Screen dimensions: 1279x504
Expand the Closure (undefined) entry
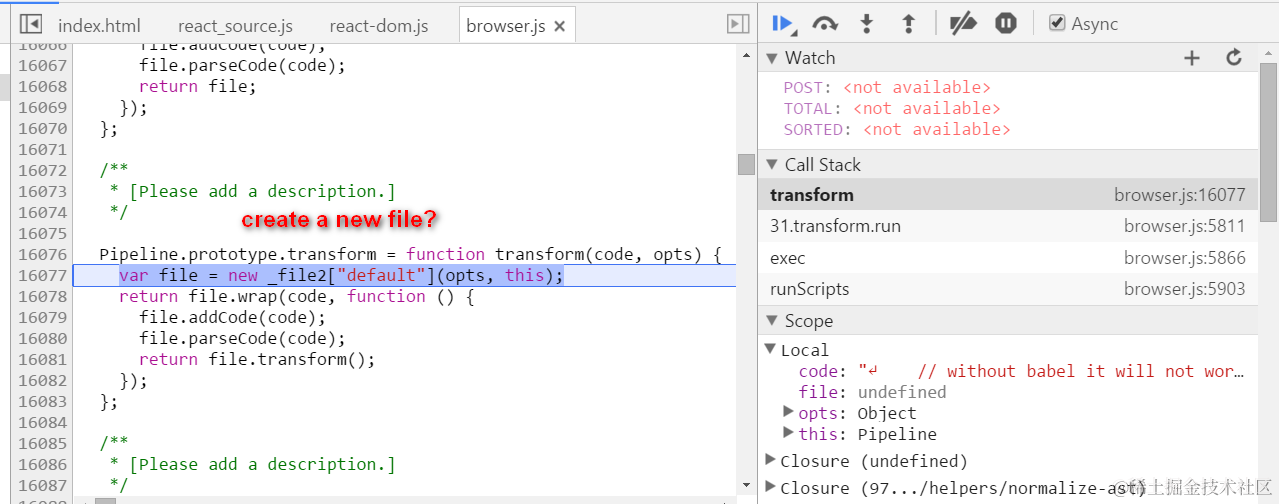[770, 460]
